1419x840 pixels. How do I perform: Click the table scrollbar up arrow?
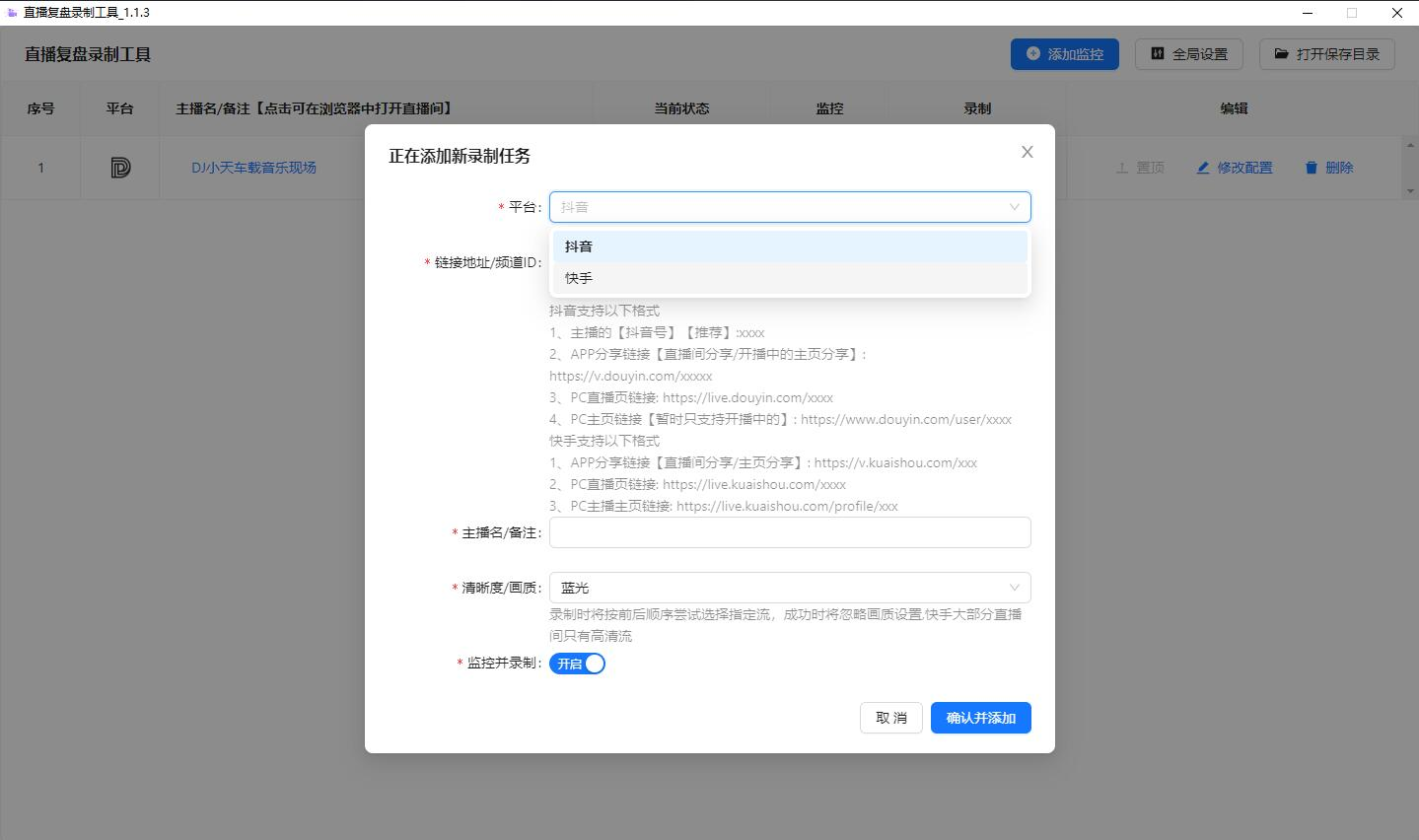(x=1410, y=145)
